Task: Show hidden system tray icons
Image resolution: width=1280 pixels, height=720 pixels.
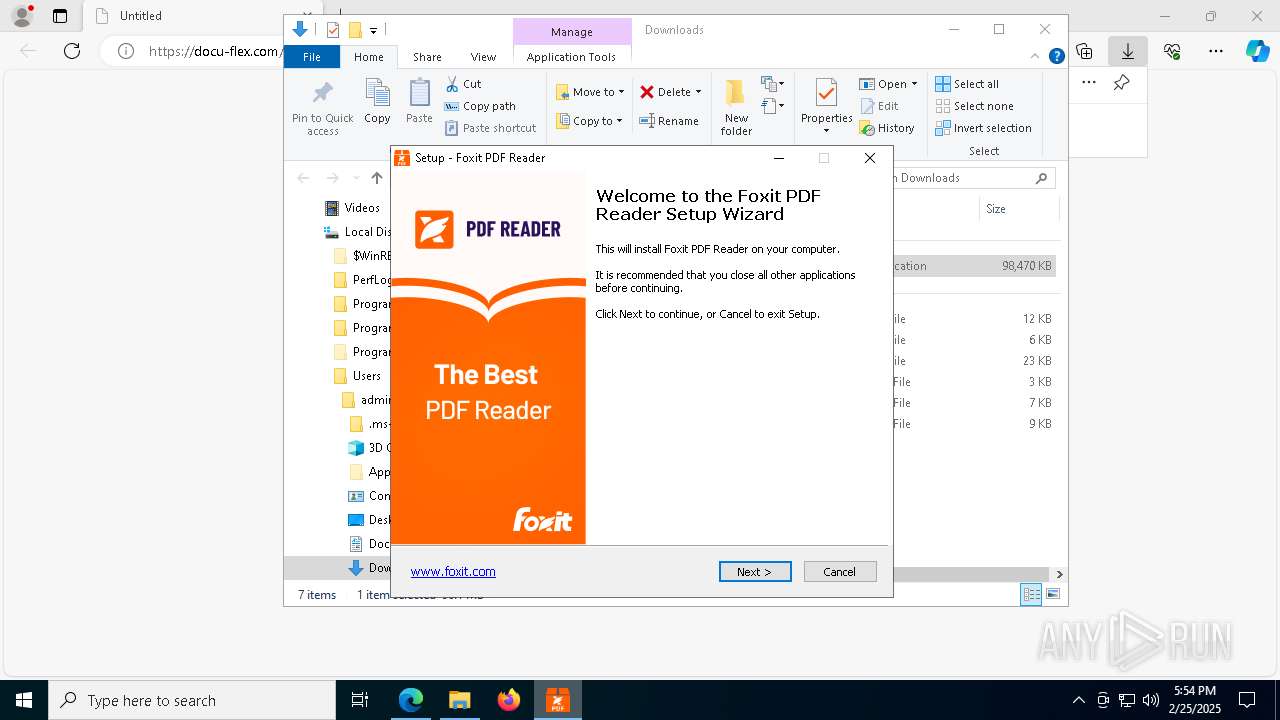Action: 1078,700
